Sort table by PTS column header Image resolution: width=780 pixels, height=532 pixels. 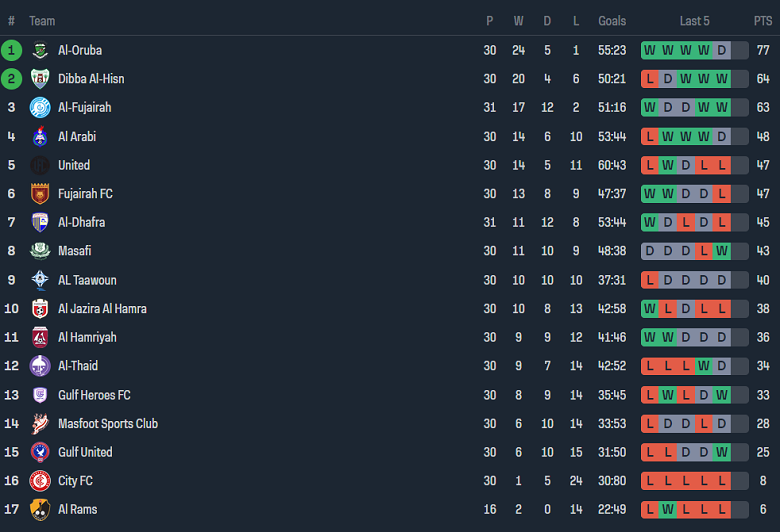click(x=763, y=21)
